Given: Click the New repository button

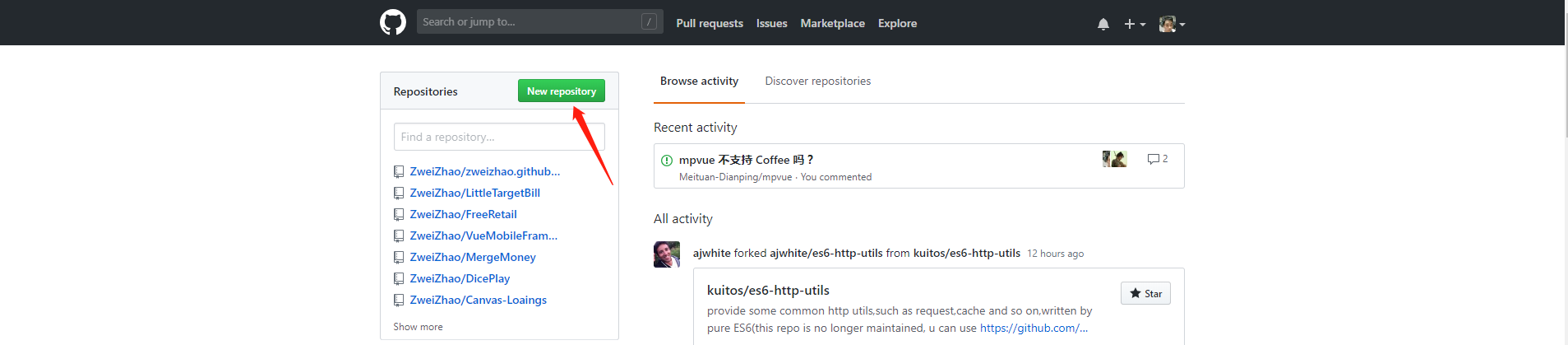Looking at the screenshot, I should click(561, 91).
